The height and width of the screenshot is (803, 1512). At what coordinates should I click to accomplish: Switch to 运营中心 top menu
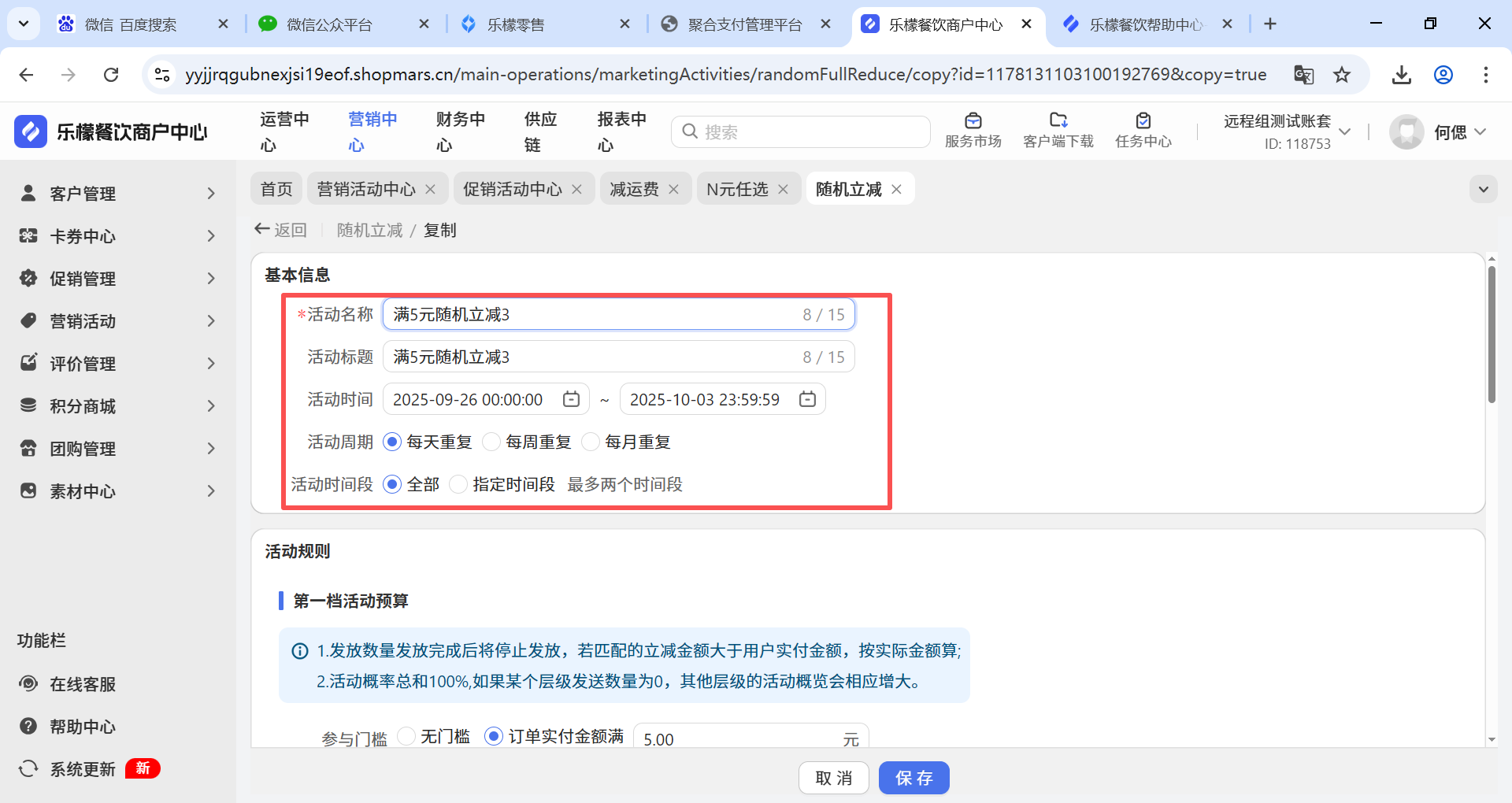tap(284, 131)
